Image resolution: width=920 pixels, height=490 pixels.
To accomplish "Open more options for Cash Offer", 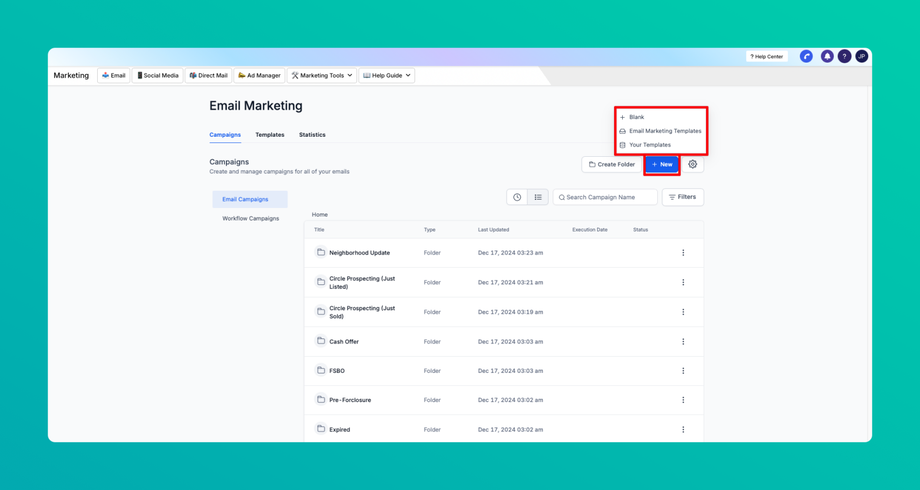I will 683,342.
